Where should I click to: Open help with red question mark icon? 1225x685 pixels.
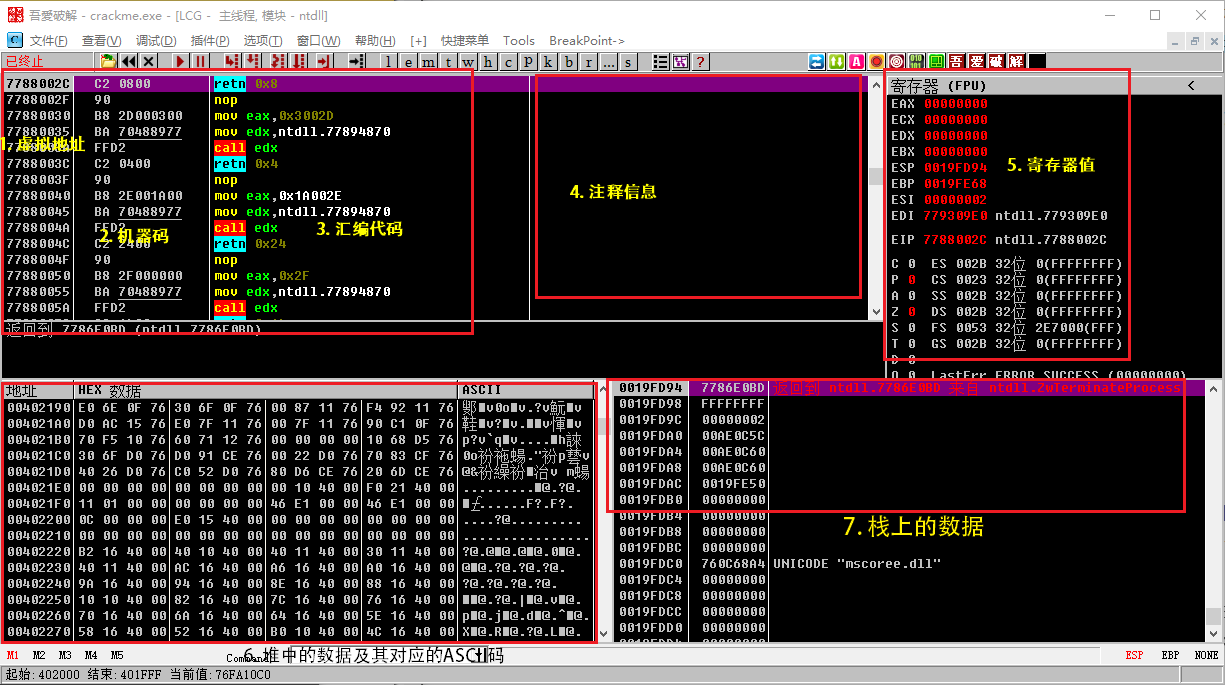[700, 62]
